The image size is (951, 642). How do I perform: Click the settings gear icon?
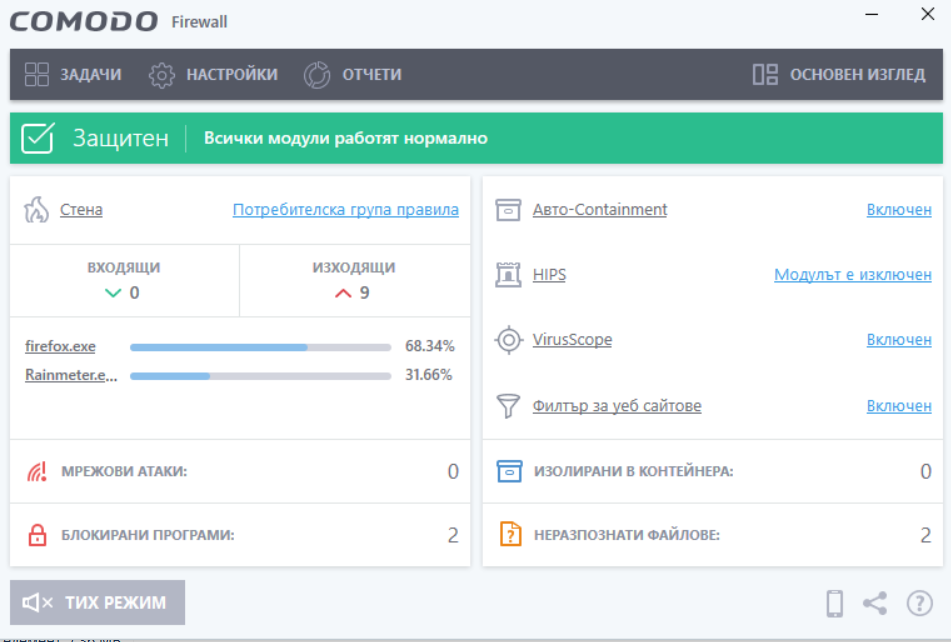tap(161, 75)
